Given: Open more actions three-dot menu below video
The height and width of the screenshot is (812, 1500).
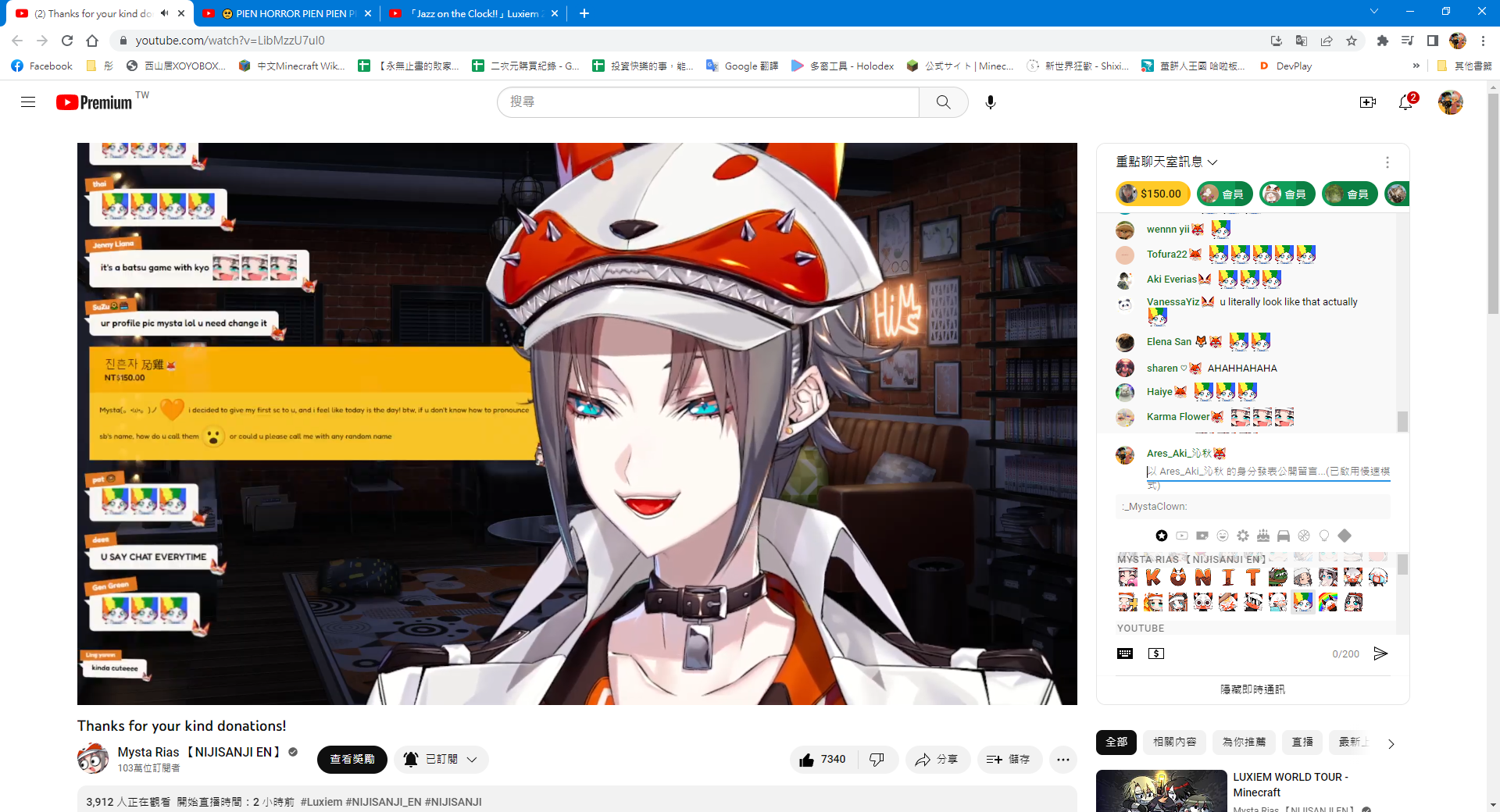Looking at the screenshot, I should (x=1063, y=760).
